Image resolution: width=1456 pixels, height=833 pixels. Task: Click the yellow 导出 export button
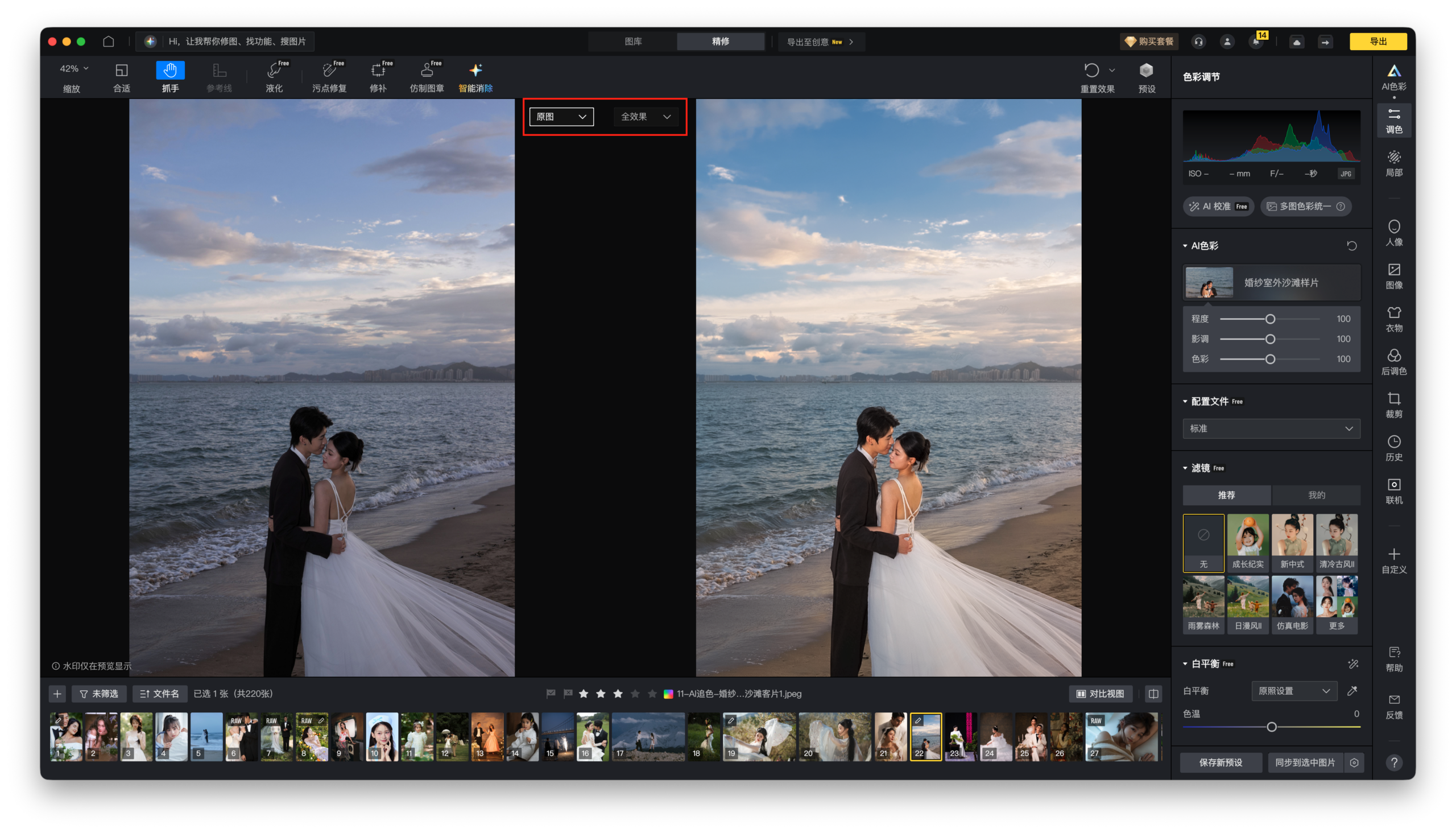pyautogui.click(x=1378, y=41)
